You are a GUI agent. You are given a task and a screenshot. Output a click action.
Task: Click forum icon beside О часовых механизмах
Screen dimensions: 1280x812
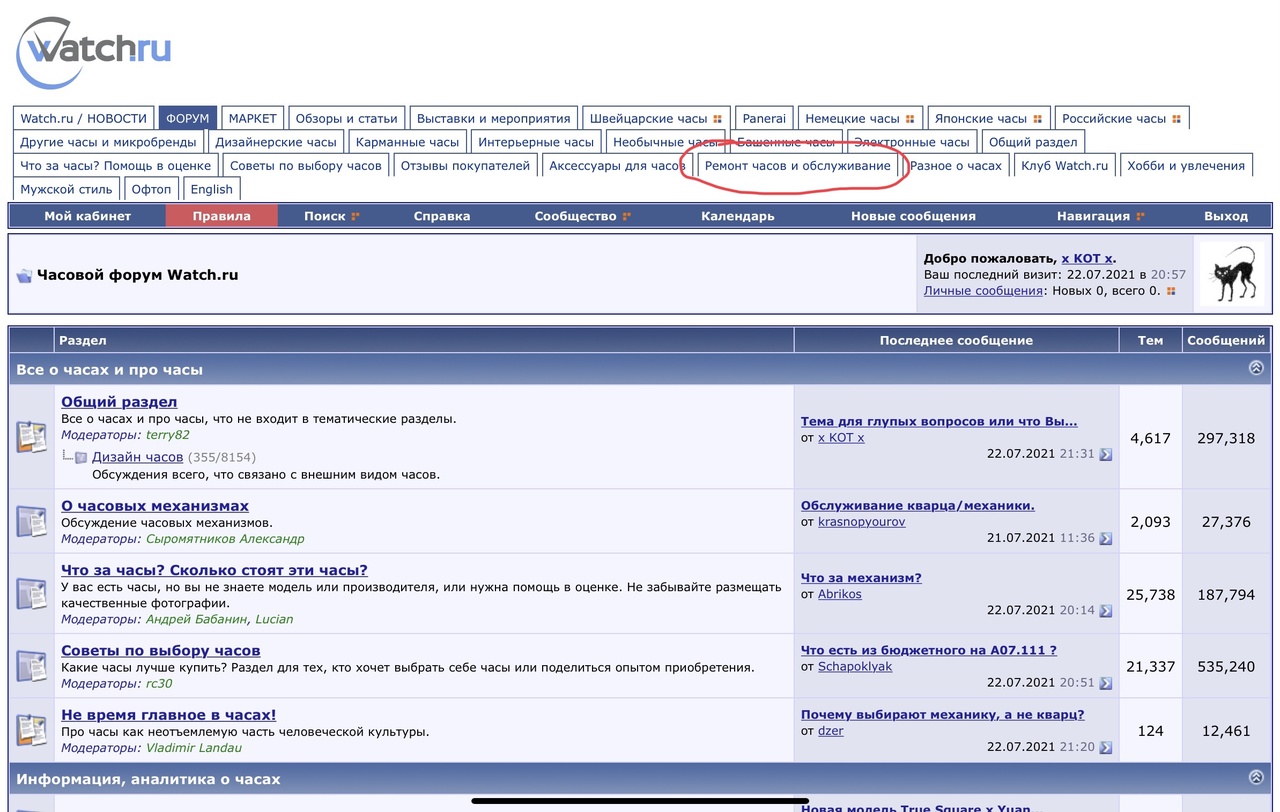32,521
